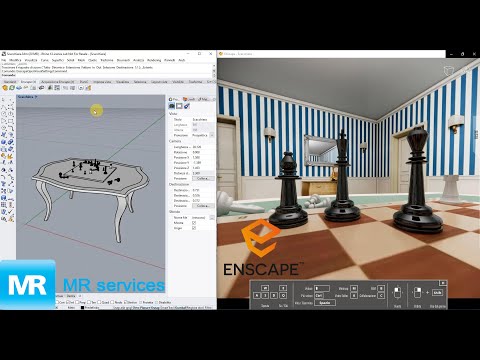The image size is (480, 360).
Task: Click the Destinazione Posizione Colloca button
Action: tap(203, 206)
